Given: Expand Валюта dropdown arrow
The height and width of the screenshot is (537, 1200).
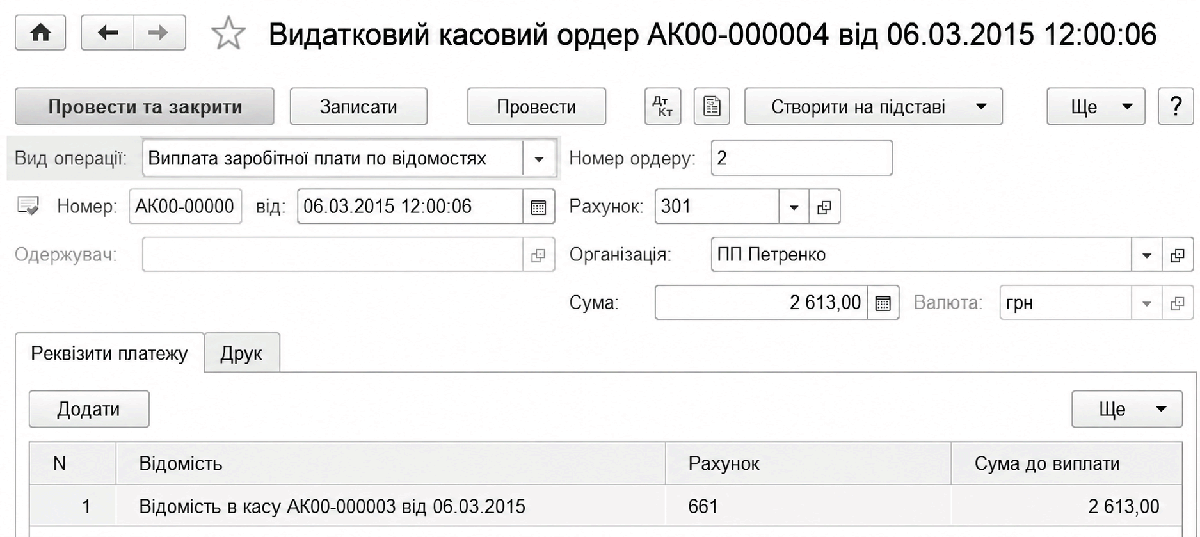Looking at the screenshot, I should [x=1148, y=302].
